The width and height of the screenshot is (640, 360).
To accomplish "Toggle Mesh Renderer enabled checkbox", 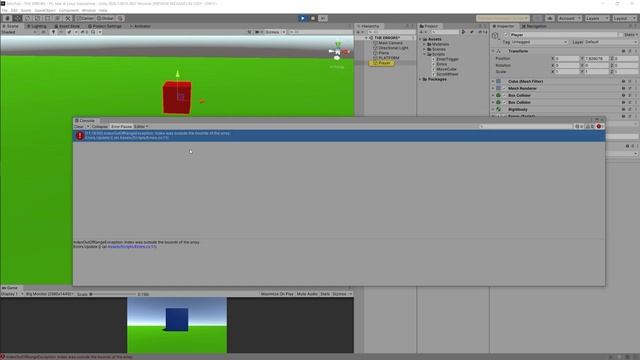I will click(x=504, y=88).
